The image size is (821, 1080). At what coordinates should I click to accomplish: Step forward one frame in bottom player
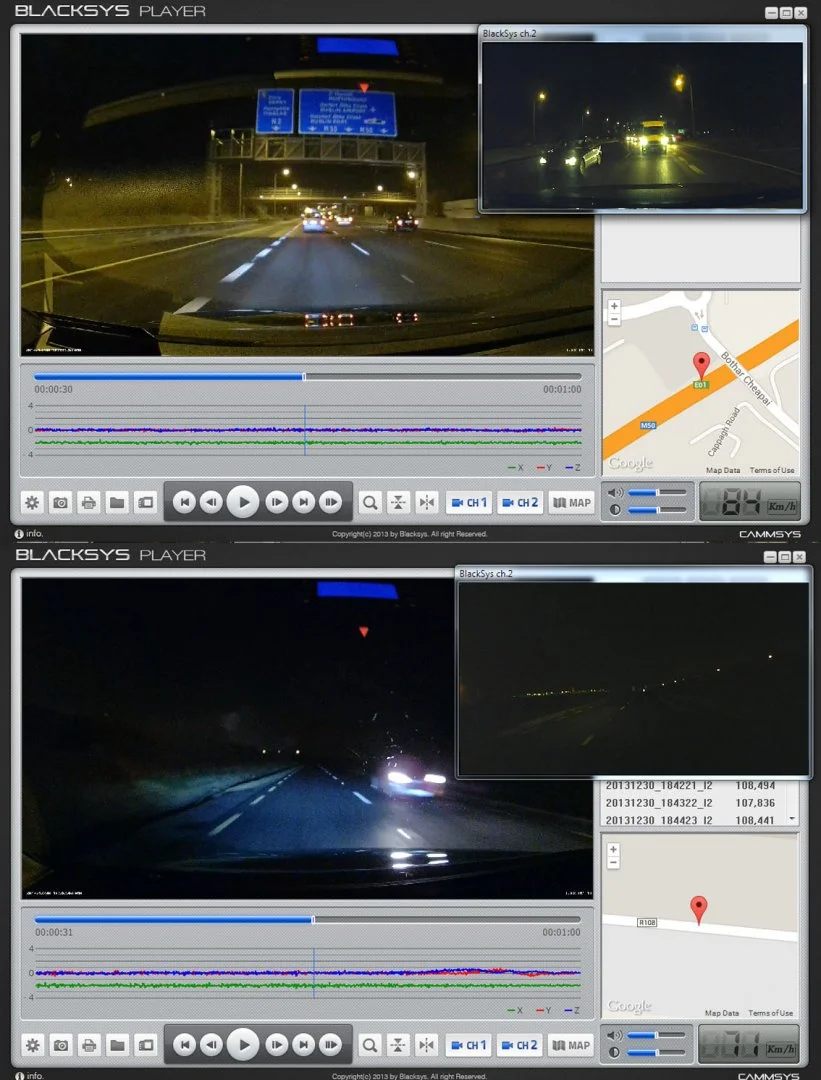point(276,1045)
